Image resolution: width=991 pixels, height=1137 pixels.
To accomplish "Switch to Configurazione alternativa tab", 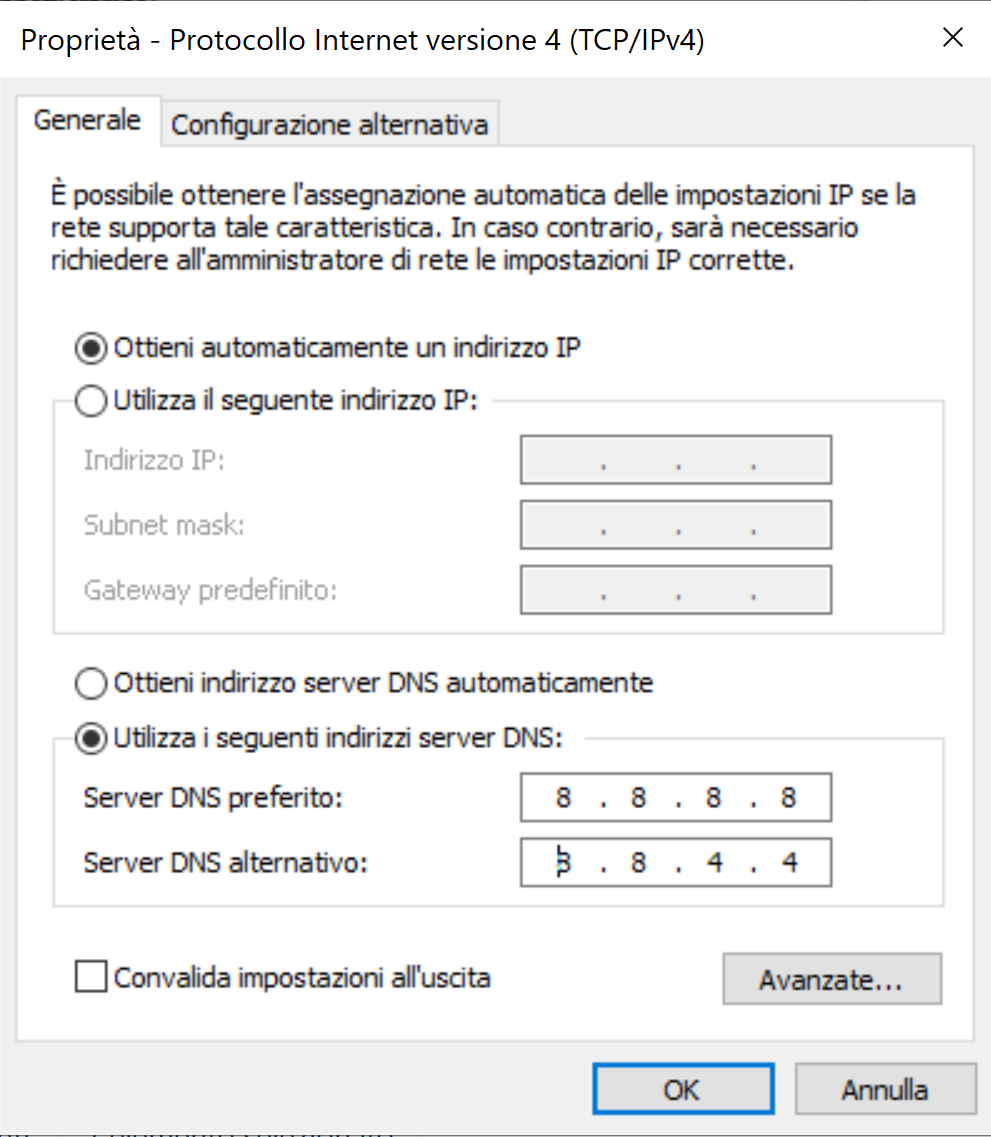I will (x=330, y=125).
